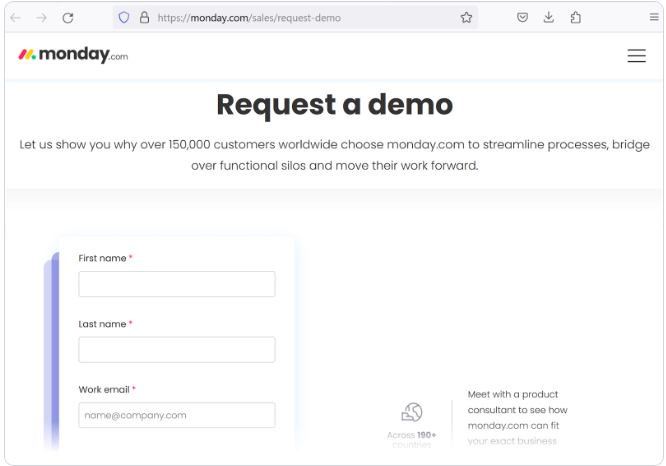Open Firefox application menu
The height and width of the screenshot is (466, 666).
(654, 17)
